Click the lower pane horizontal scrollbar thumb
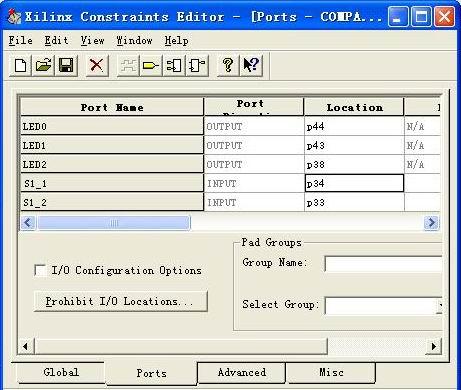Screen dimensions: 461x390 pyautogui.click(x=181, y=346)
